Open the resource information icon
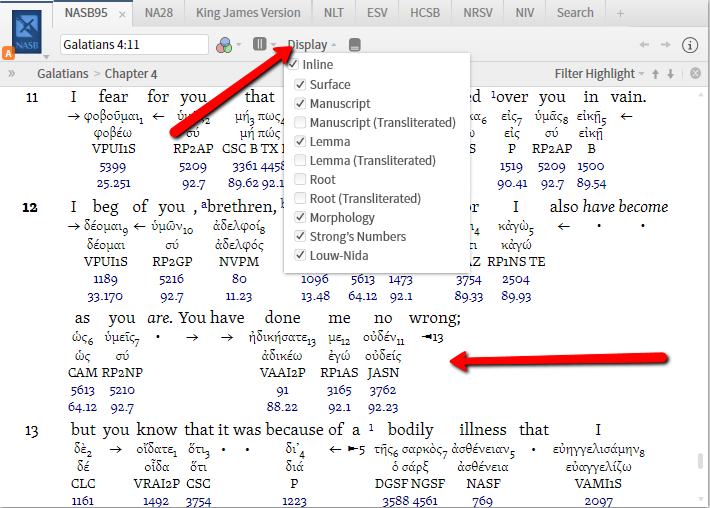710x508 pixels. tap(690, 45)
